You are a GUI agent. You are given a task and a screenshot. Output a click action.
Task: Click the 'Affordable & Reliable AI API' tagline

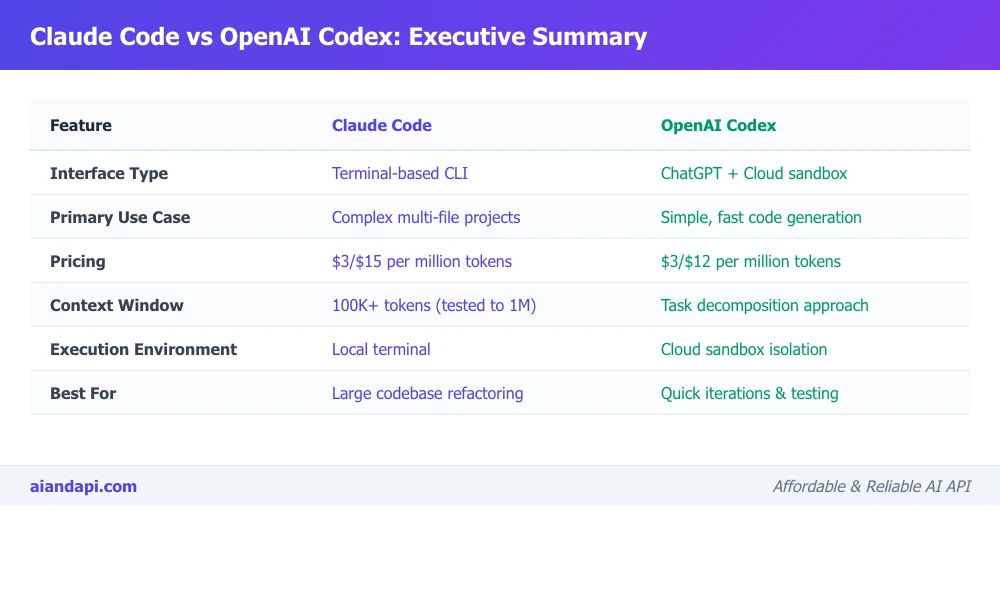872,487
